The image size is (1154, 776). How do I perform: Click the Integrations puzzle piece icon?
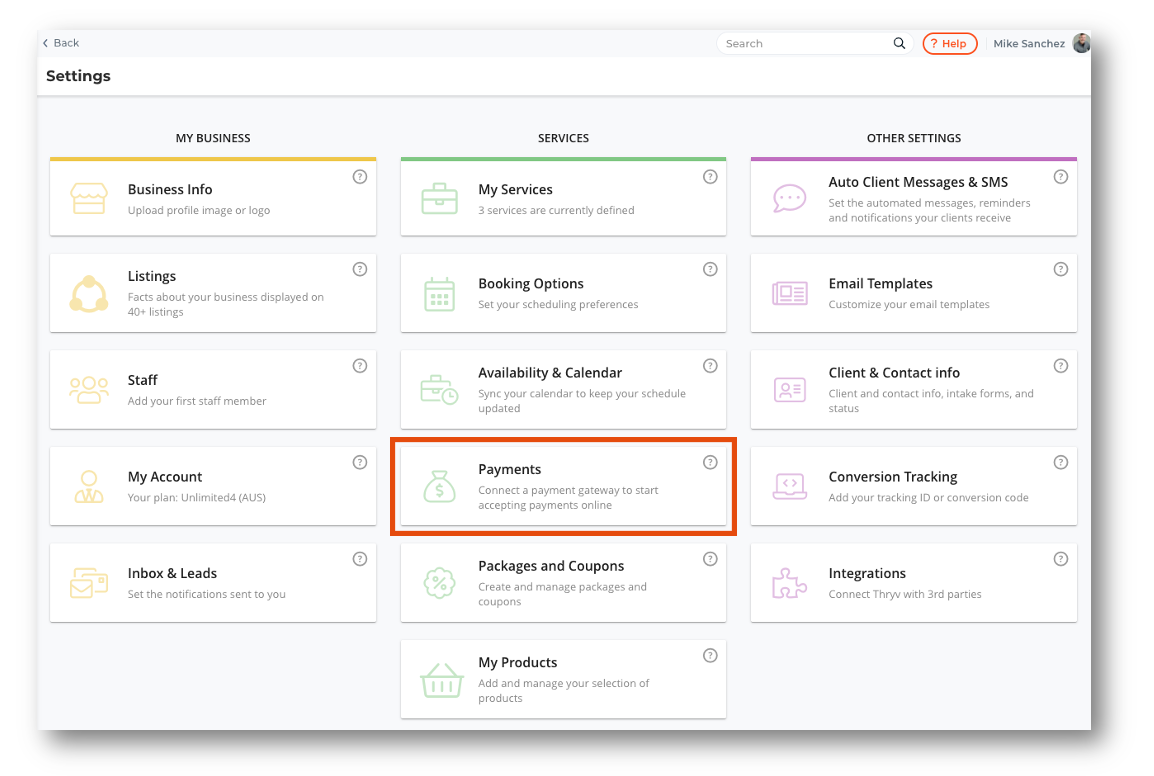pos(790,583)
